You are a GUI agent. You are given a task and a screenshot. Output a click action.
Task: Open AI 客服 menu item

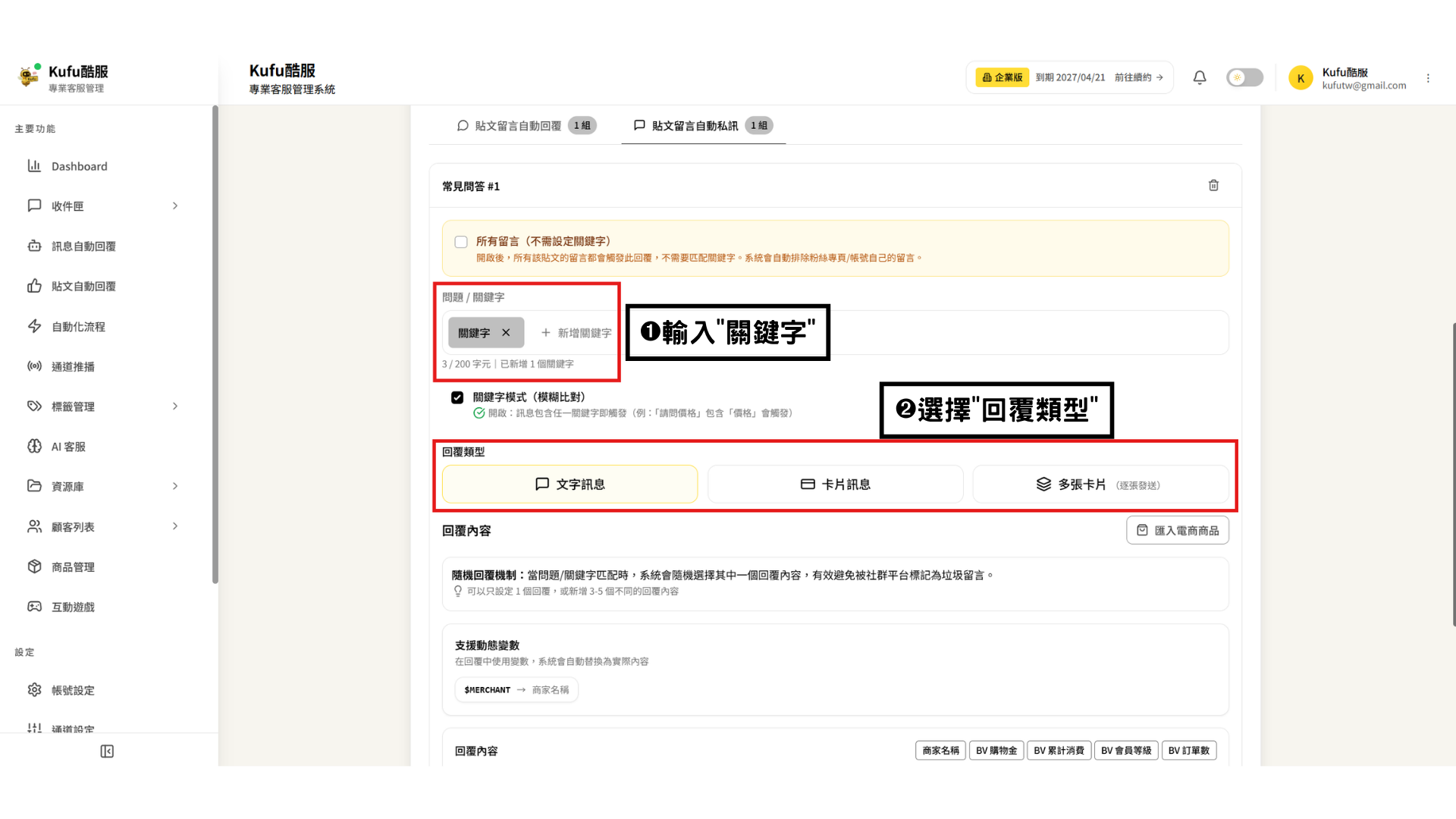coord(106,446)
